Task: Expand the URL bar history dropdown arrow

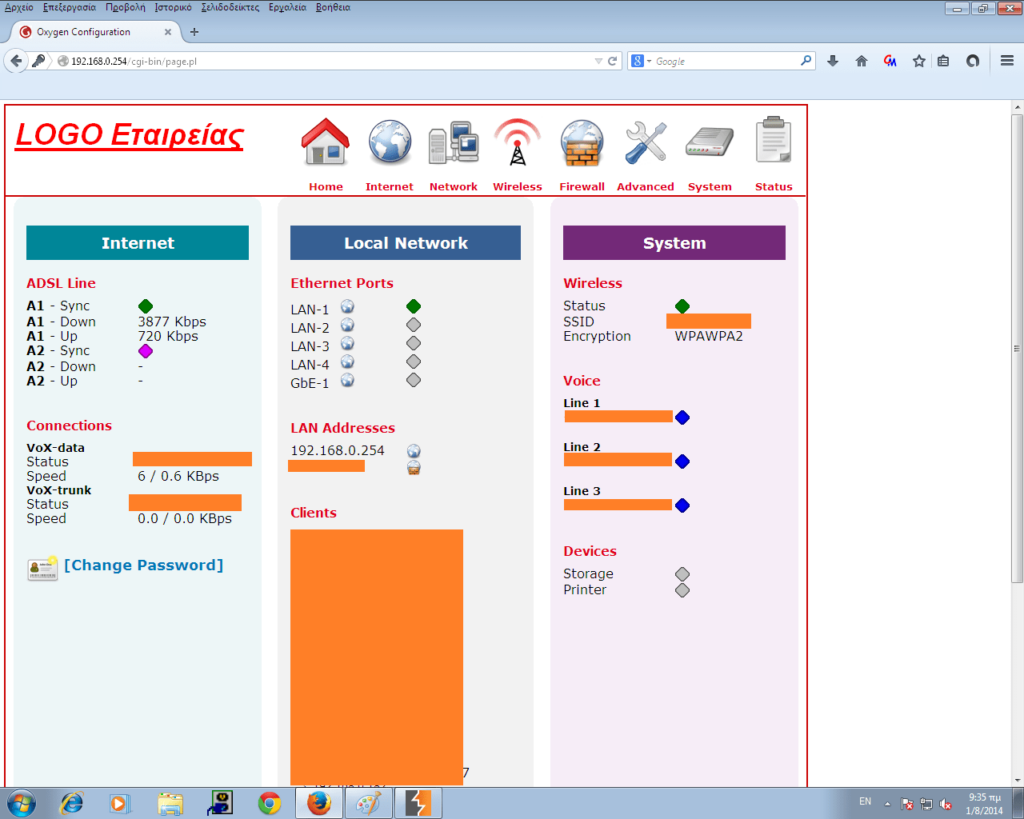Action: pos(598,61)
